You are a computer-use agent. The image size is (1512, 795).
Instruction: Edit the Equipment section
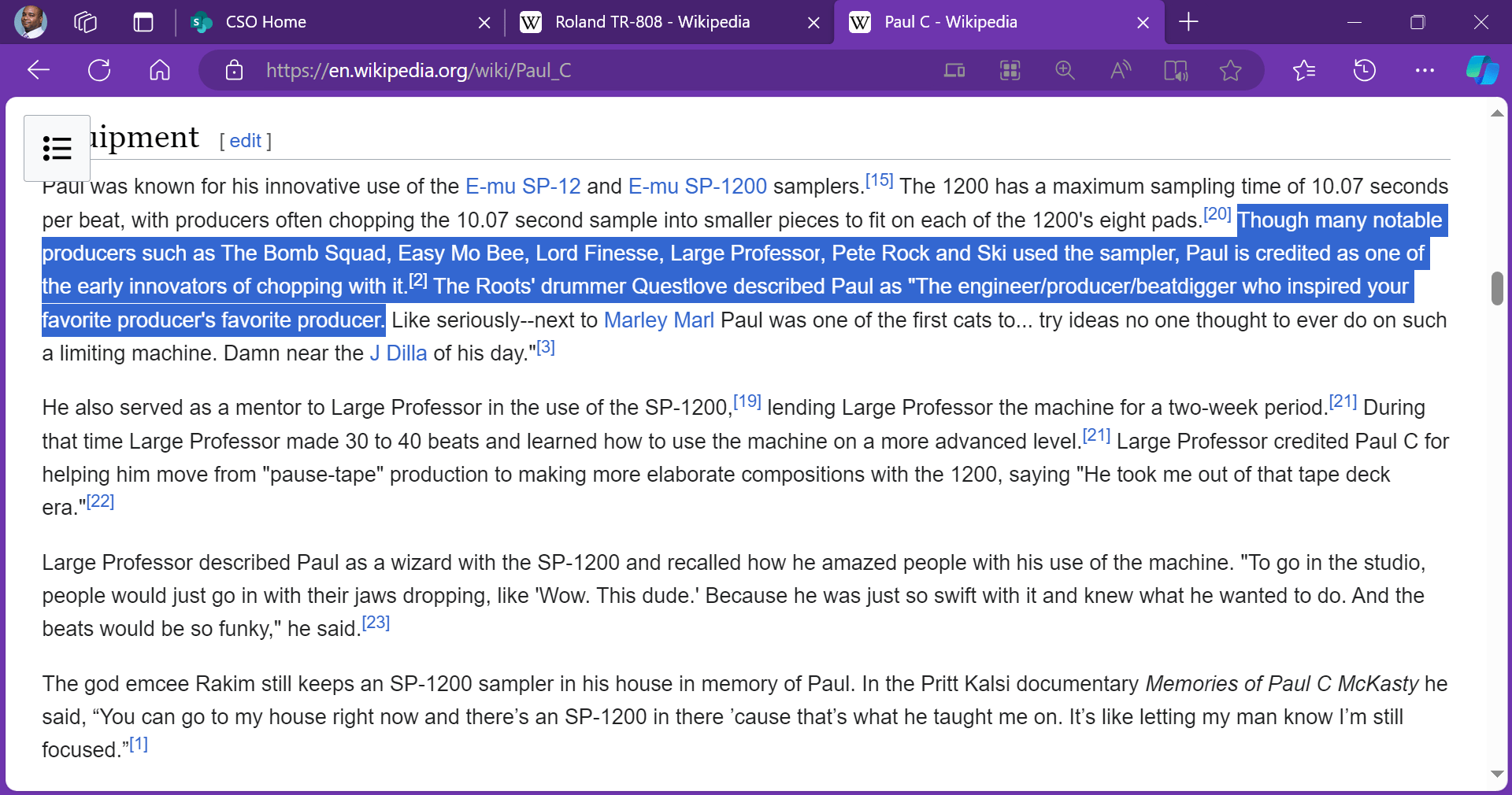pyautogui.click(x=245, y=141)
